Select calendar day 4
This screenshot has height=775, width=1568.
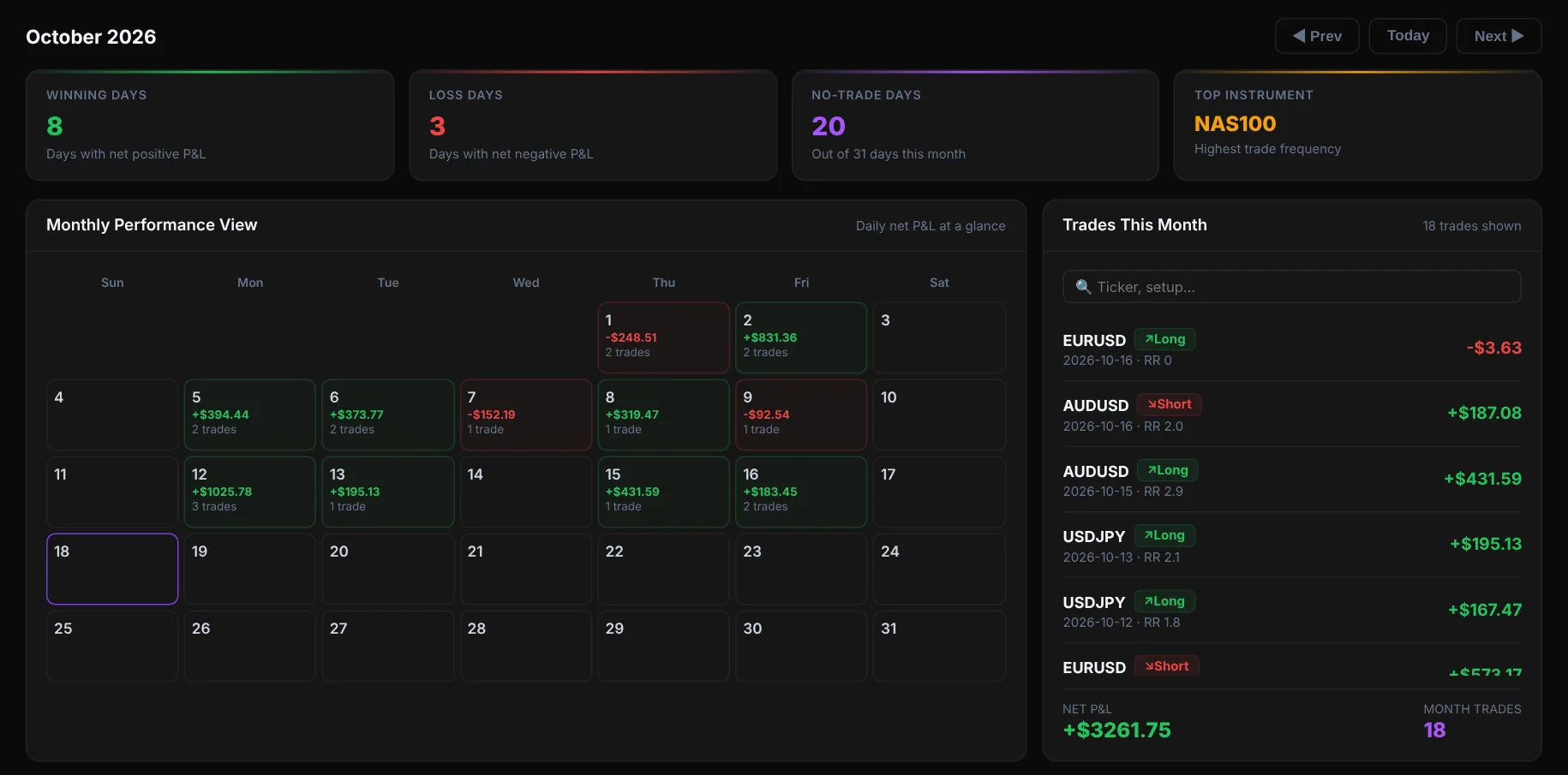point(112,414)
